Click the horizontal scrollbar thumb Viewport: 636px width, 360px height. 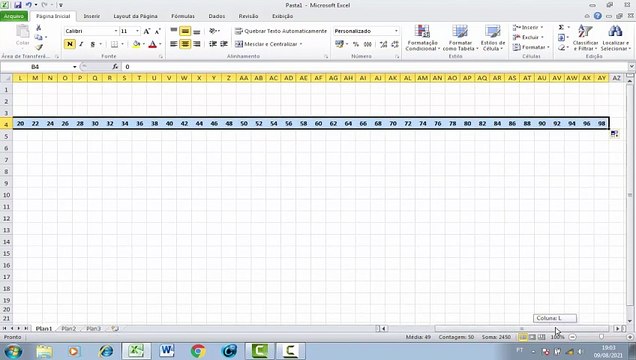522,328
